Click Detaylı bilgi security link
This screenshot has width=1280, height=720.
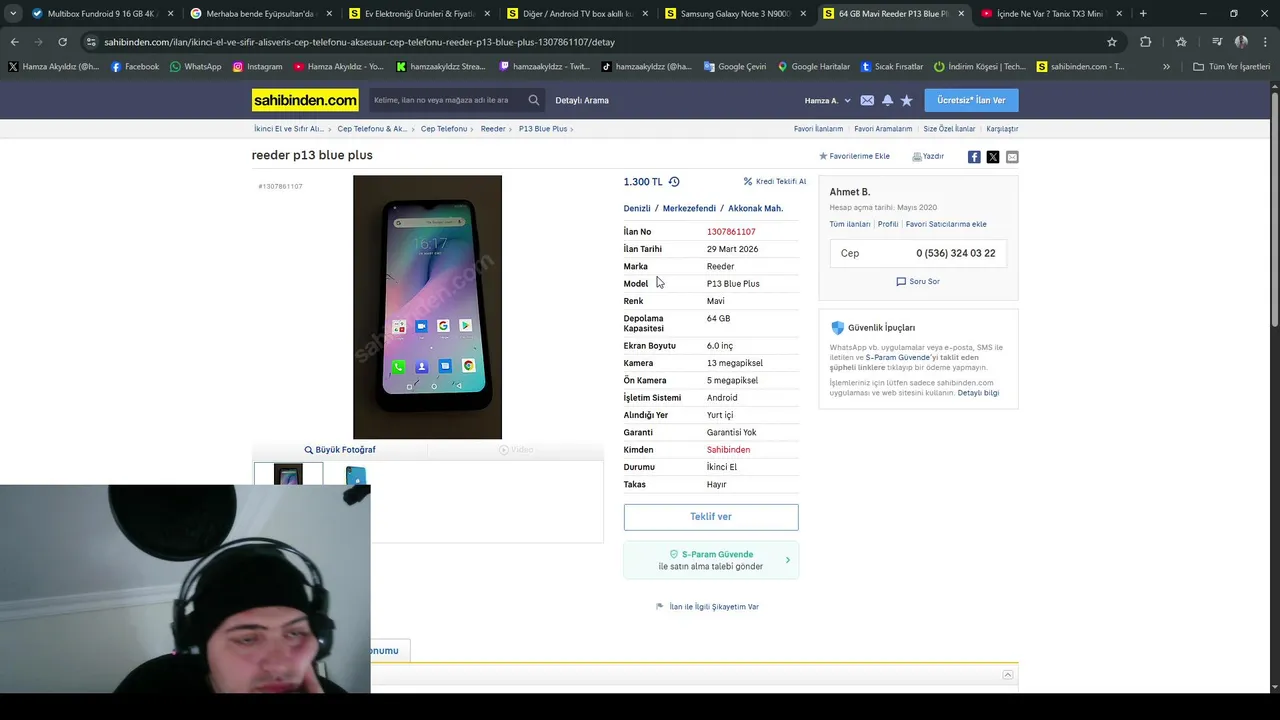tap(978, 393)
